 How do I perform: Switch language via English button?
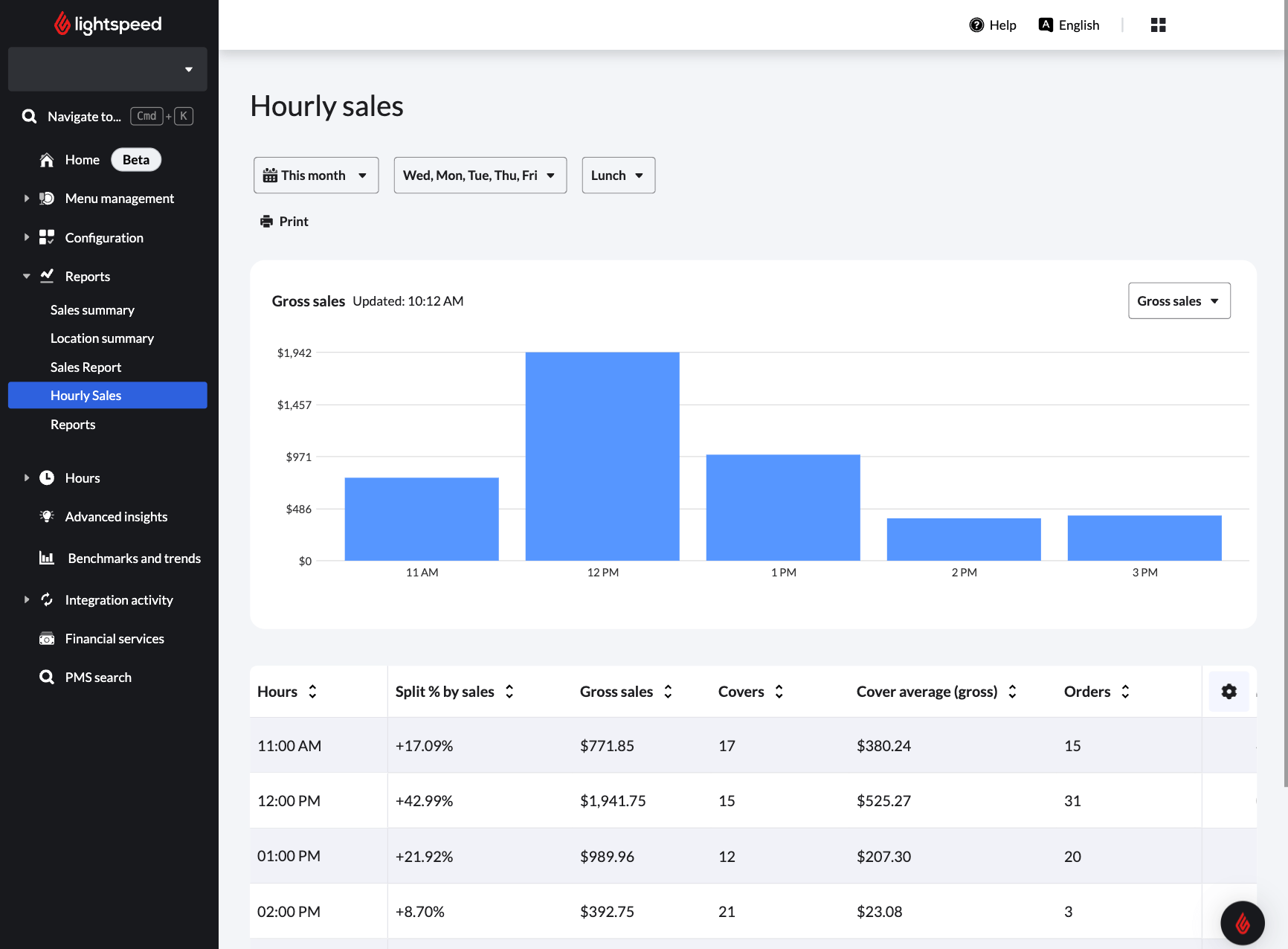point(1069,25)
